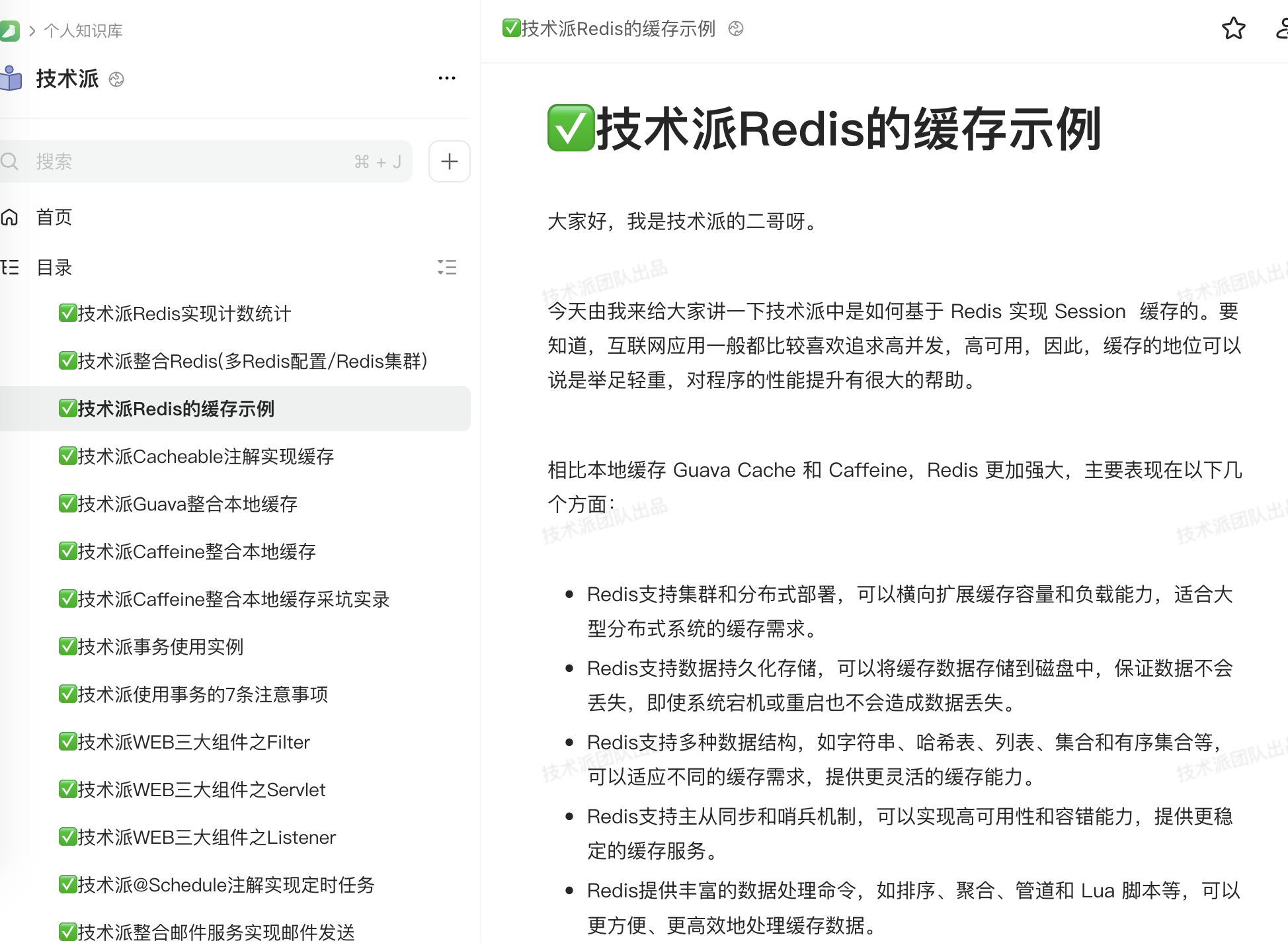Click the search magnifier icon
This screenshot has width=1288, height=943.
pos(10,161)
